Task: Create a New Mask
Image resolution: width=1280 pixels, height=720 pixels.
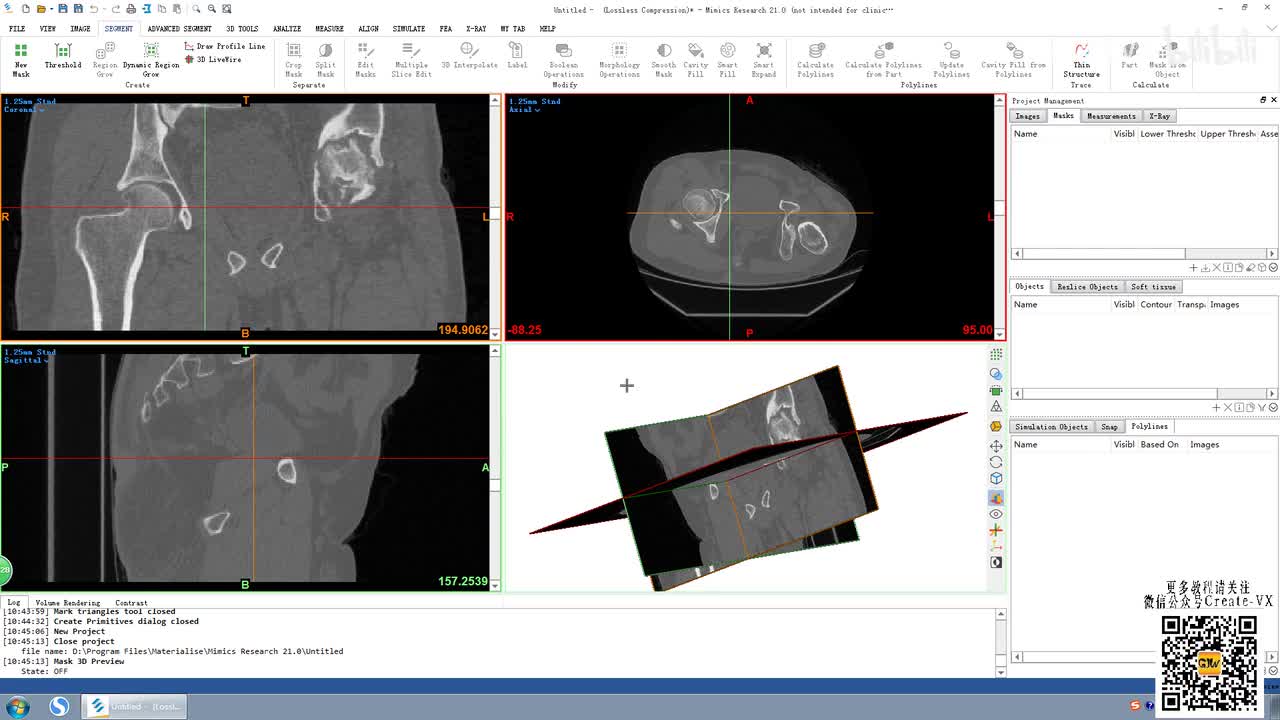Action: [x=20, y=59]
